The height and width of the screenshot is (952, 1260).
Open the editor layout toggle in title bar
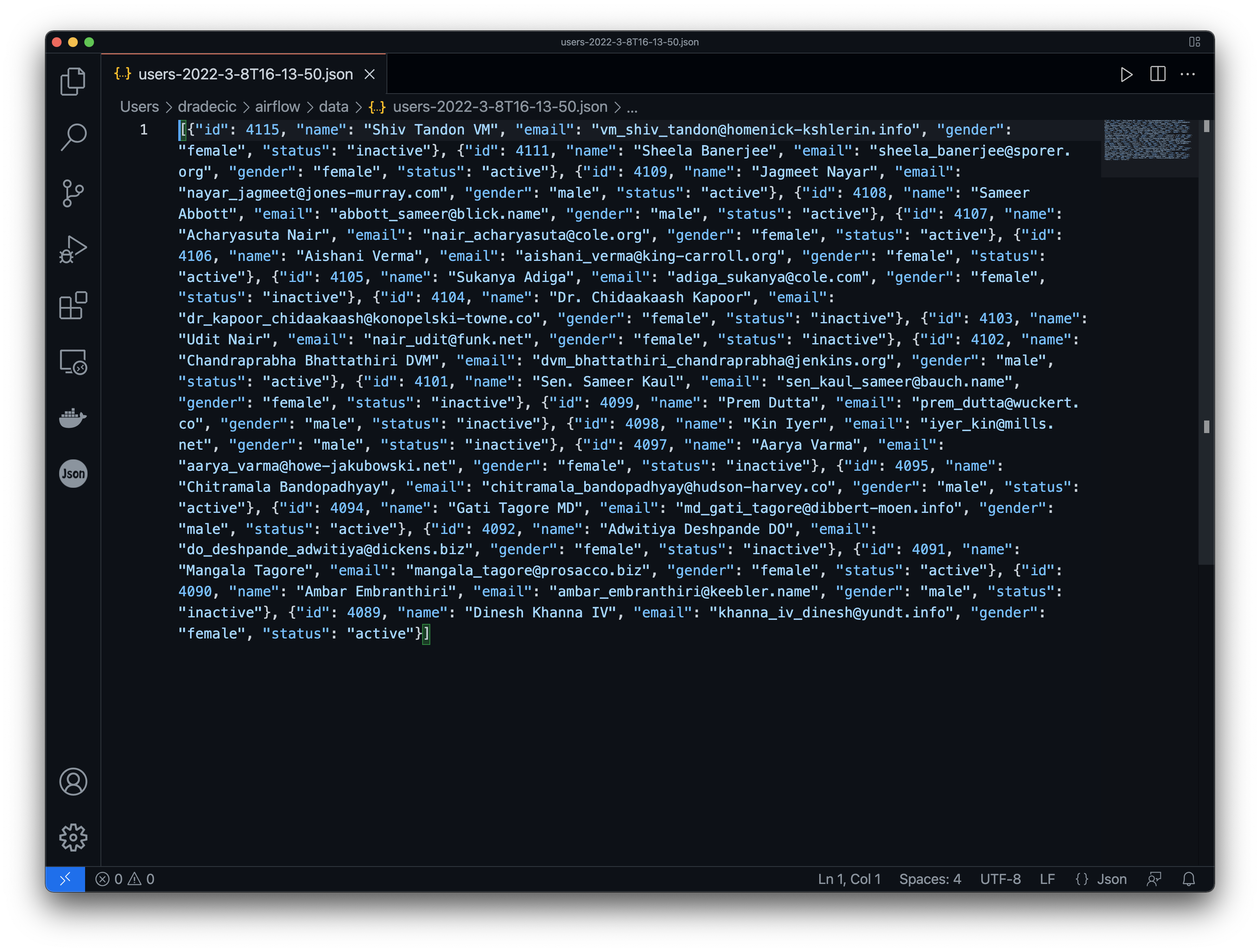pyautogui.click(x=1194, y=42)
